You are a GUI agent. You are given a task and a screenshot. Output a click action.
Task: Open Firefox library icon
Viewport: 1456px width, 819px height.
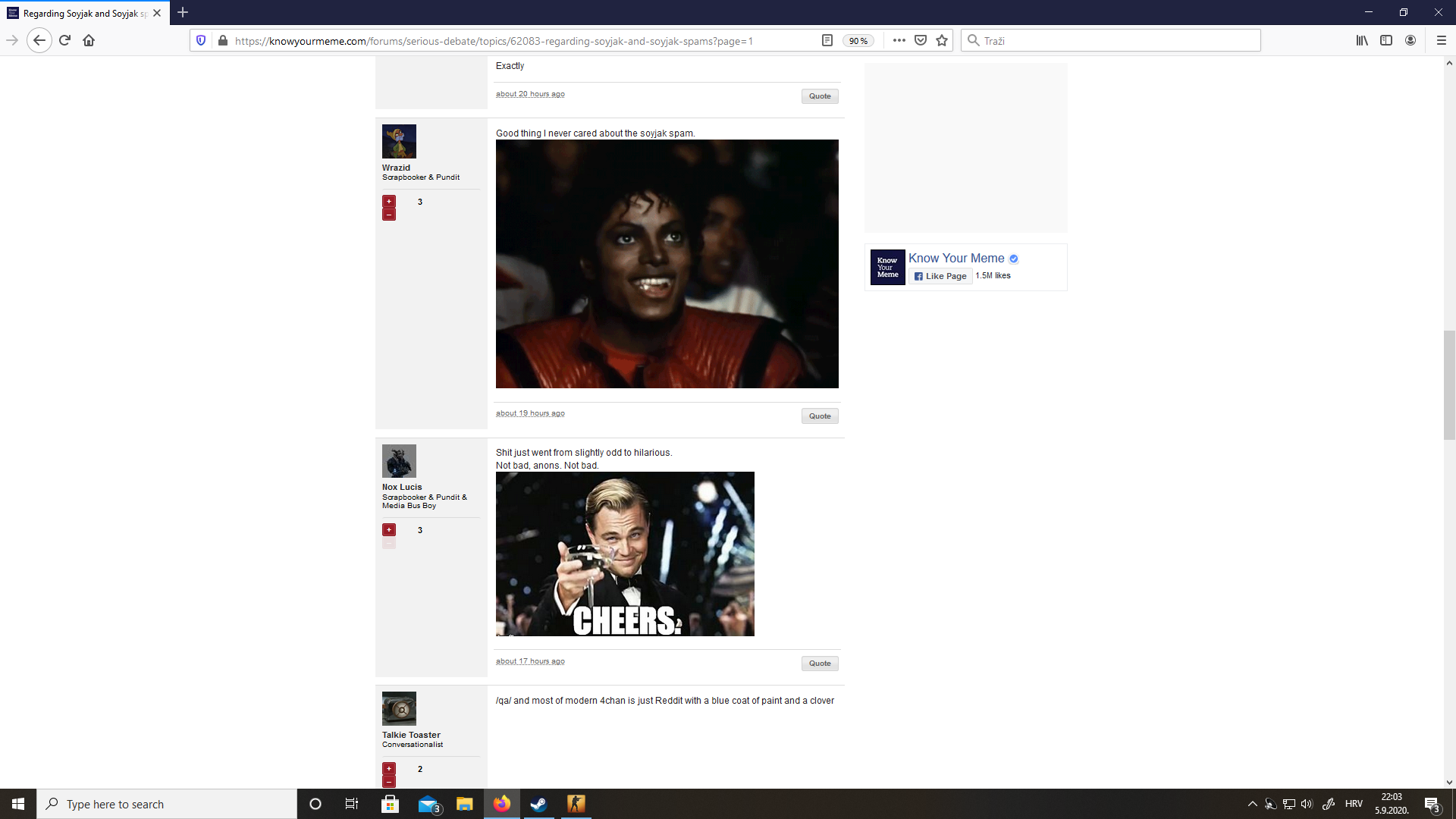pyautogui.click(x=1362, y=40)
